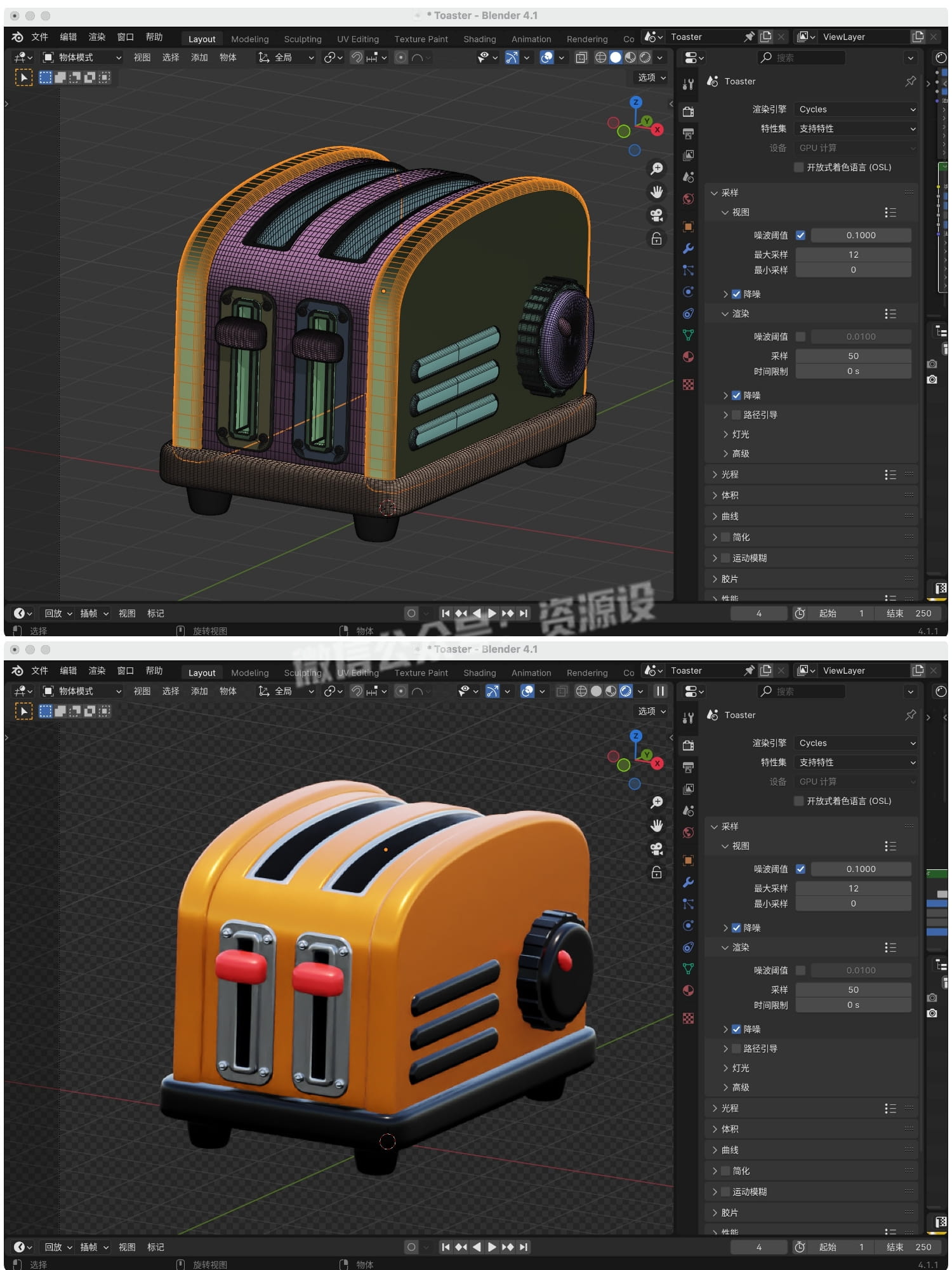Play animation forward in rendered-view timeline
This screenshot has width=952, height=1270.
(x=492, y=1247)
